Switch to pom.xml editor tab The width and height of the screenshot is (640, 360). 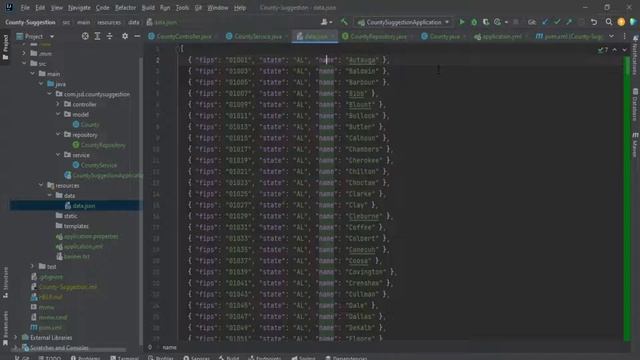point(570,36)
